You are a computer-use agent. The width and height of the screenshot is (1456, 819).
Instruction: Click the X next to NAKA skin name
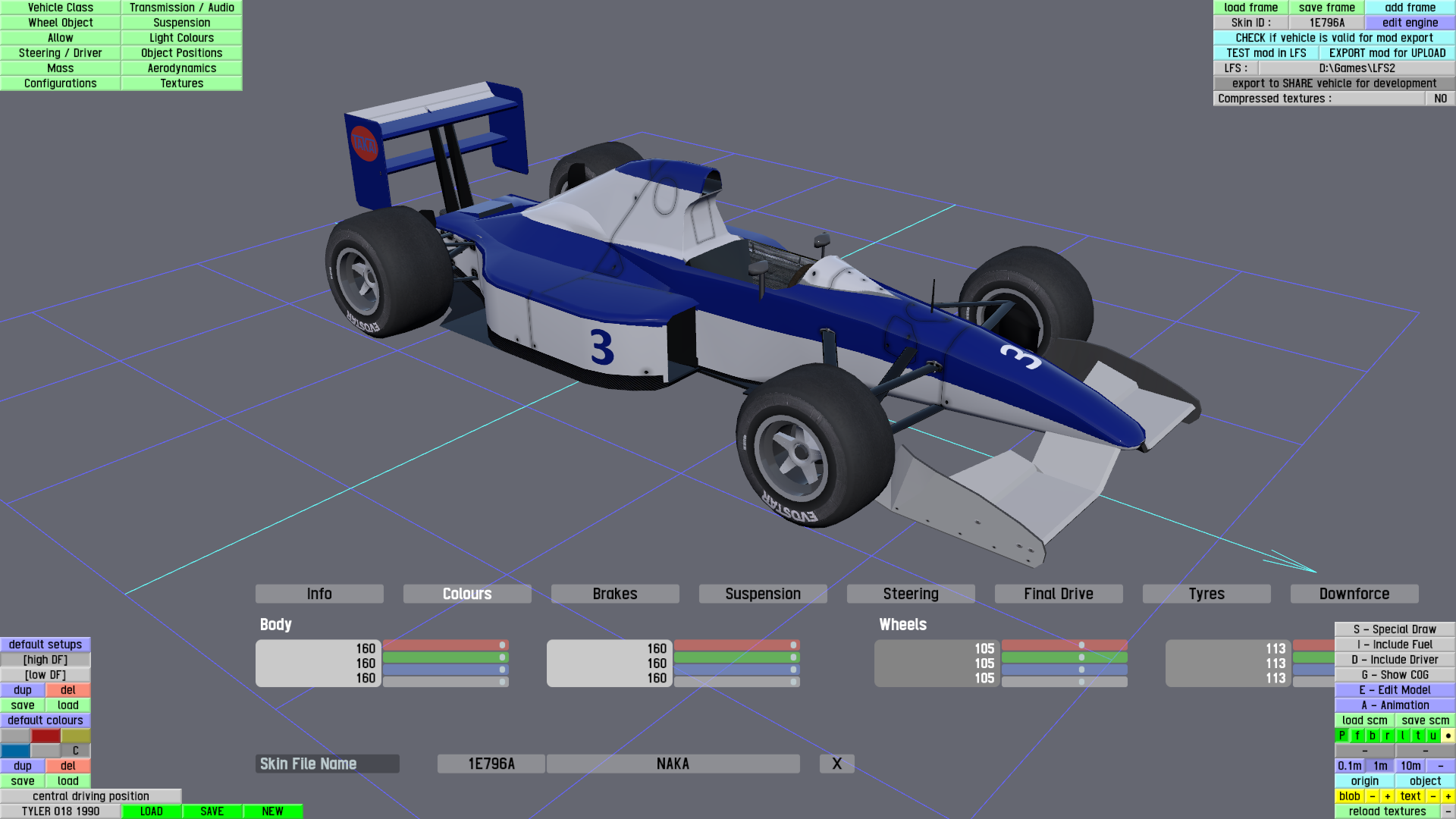point(837,764)
